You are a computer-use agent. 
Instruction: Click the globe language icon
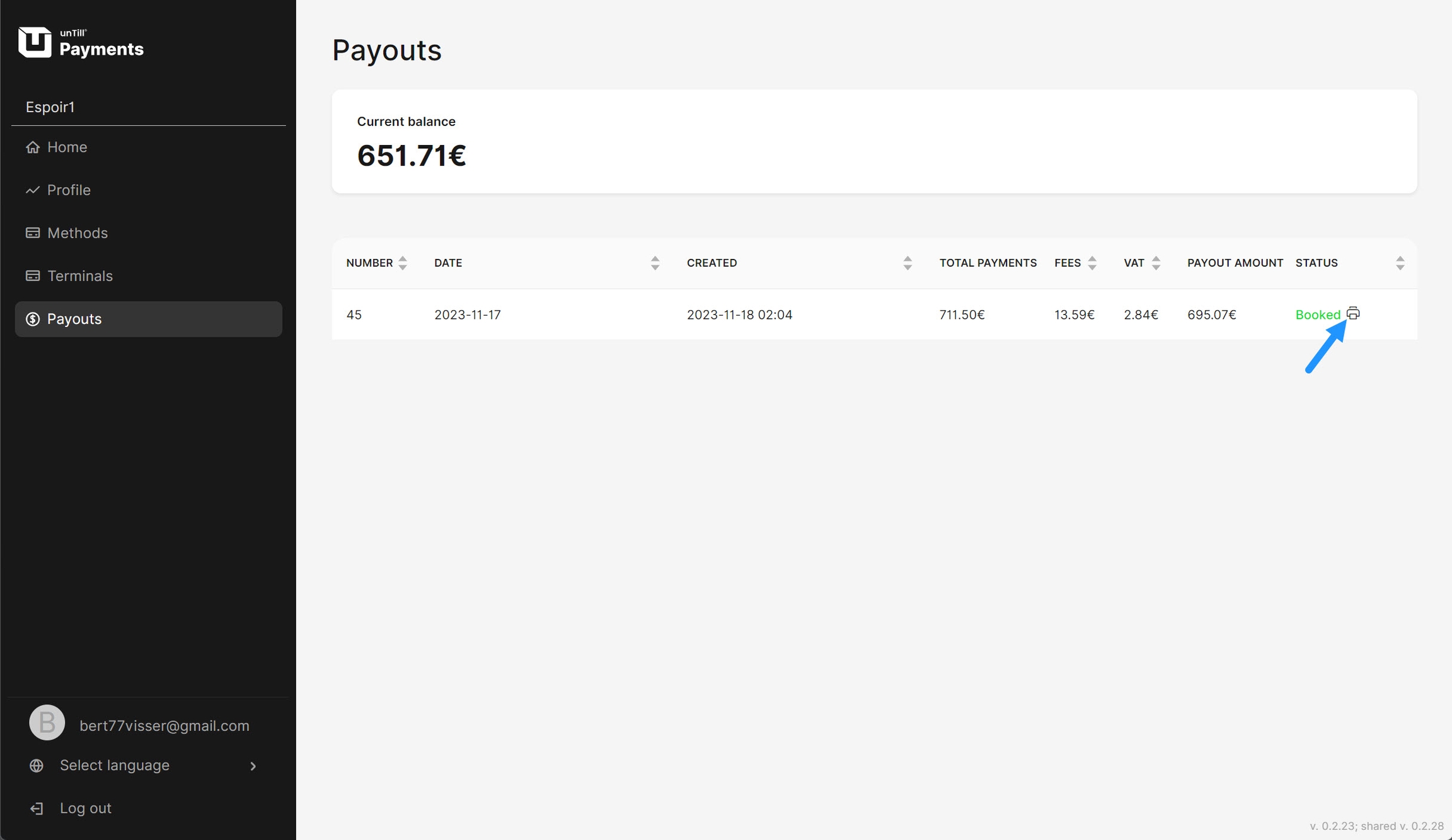37,765
